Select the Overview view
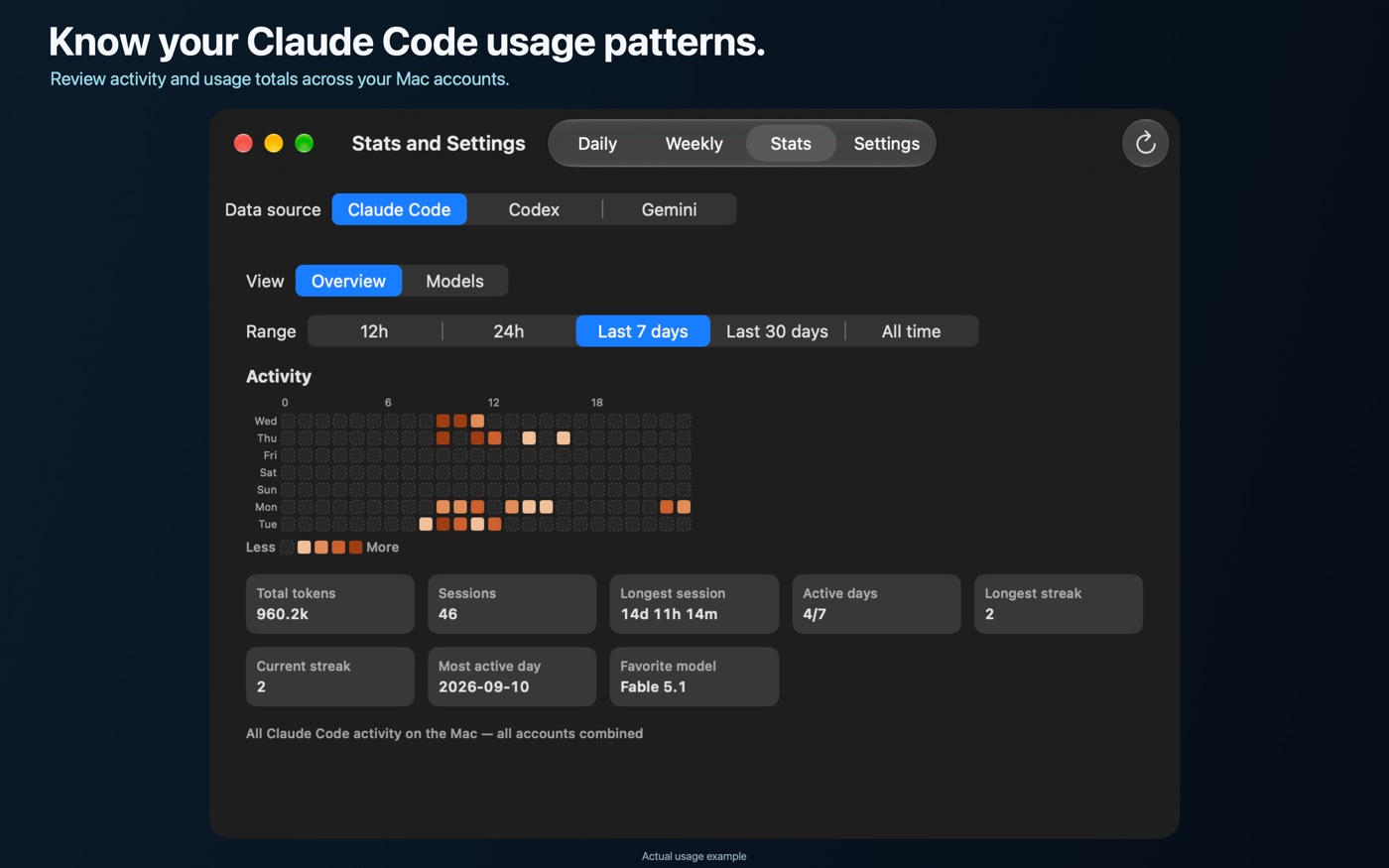The height and width of the screenshot is (868, 1389). [348, 281]
